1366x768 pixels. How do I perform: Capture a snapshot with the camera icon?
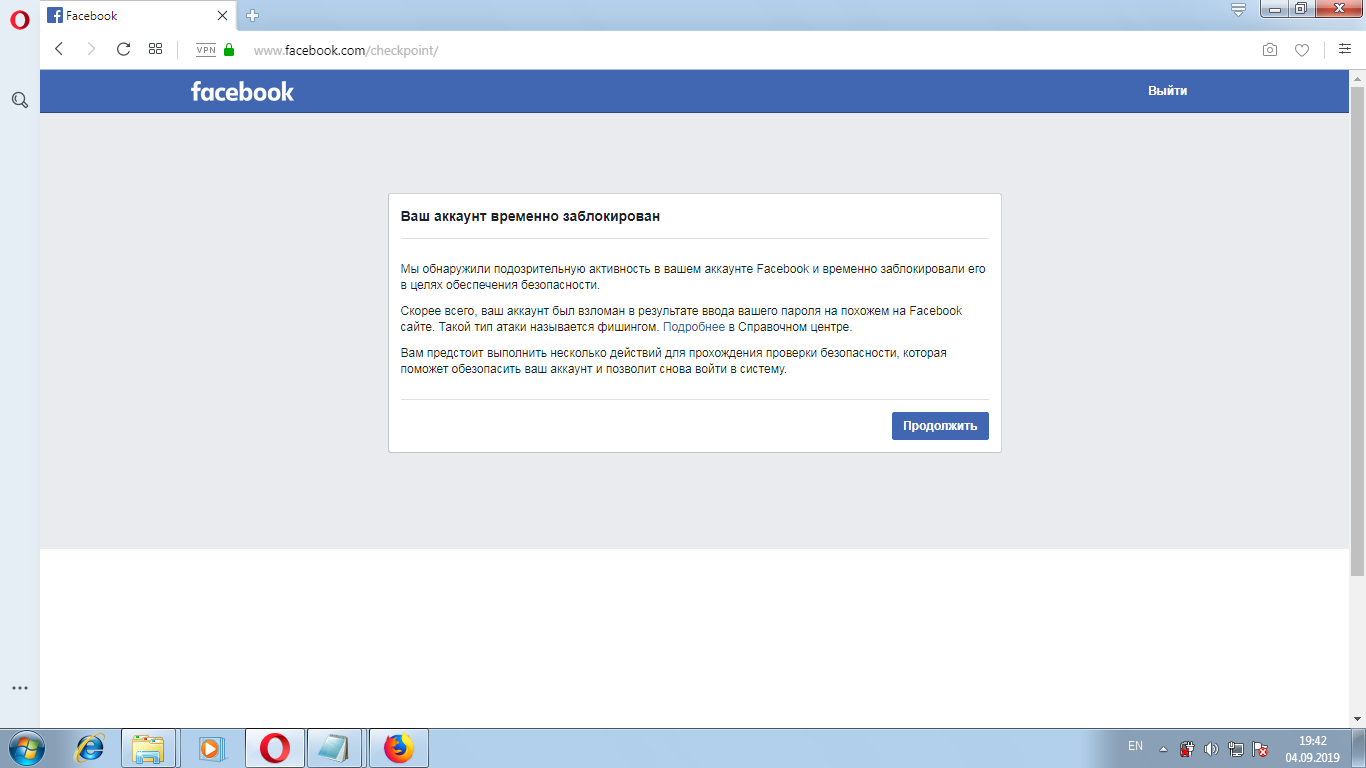pyautogui.click(x=1268, y=47)
